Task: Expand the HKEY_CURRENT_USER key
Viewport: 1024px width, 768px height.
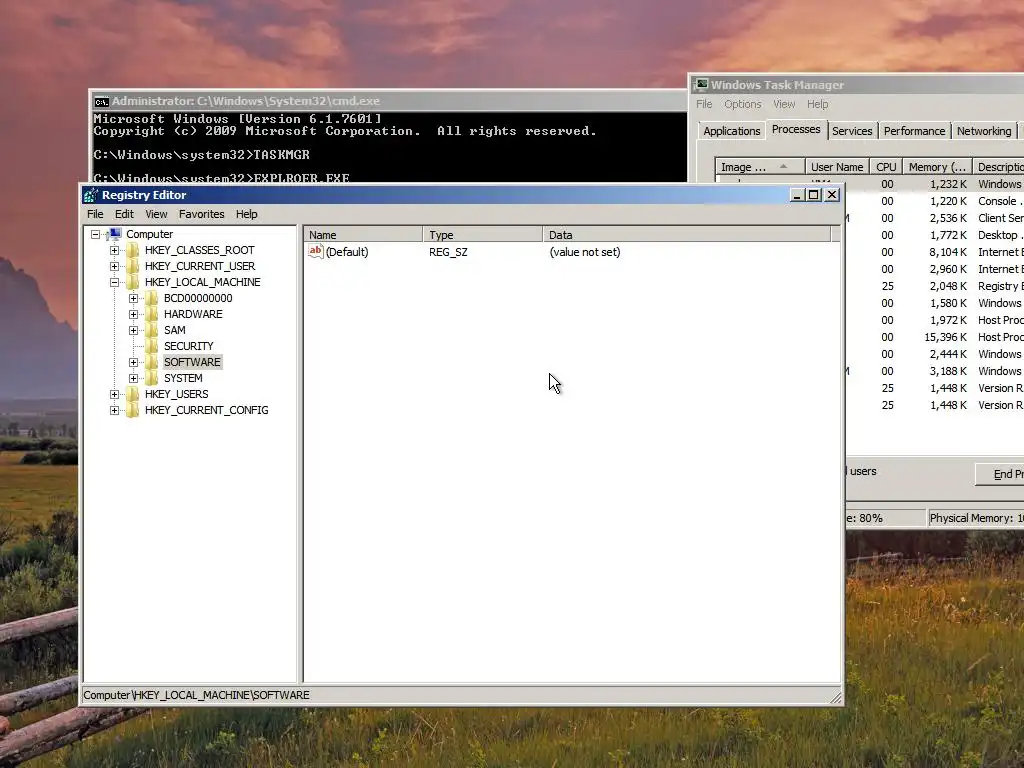Action: [x=115, y=266]
